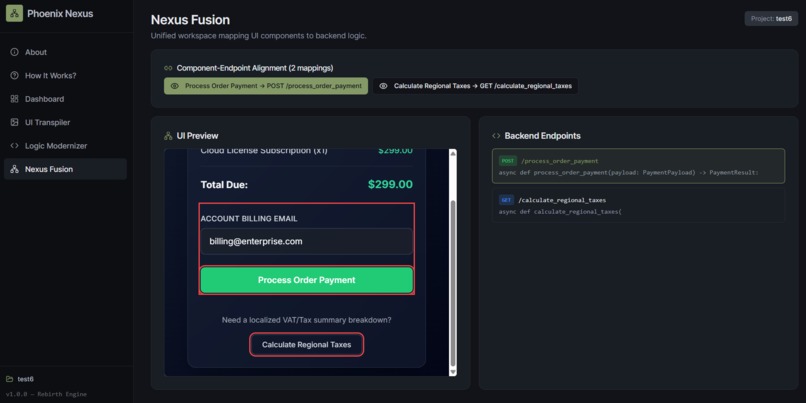Image resolution: width=806 pixels, height=403 pixels.
Task: Click the async def process_order_payment signature line
Action: (x=628, y=172)
